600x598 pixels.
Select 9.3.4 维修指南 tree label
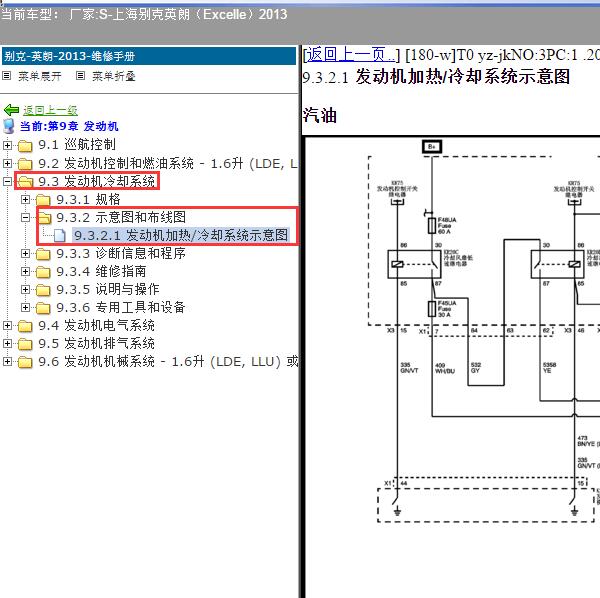pos(101,271)
